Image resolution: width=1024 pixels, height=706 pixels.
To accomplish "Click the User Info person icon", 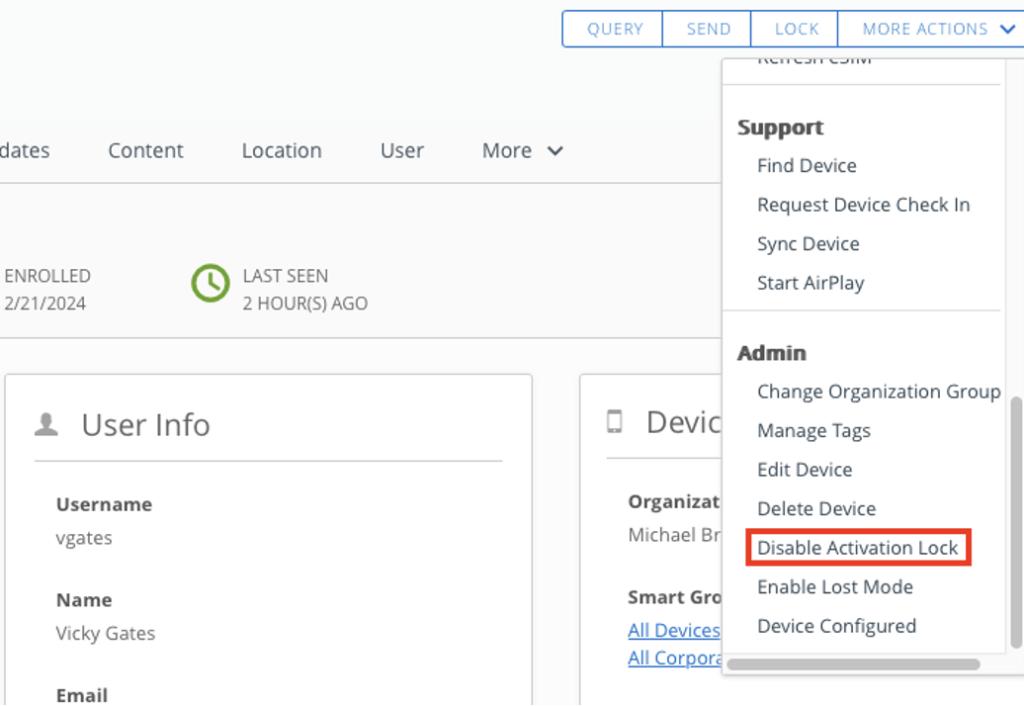I will pyautogui.click(x=46, y=424).
